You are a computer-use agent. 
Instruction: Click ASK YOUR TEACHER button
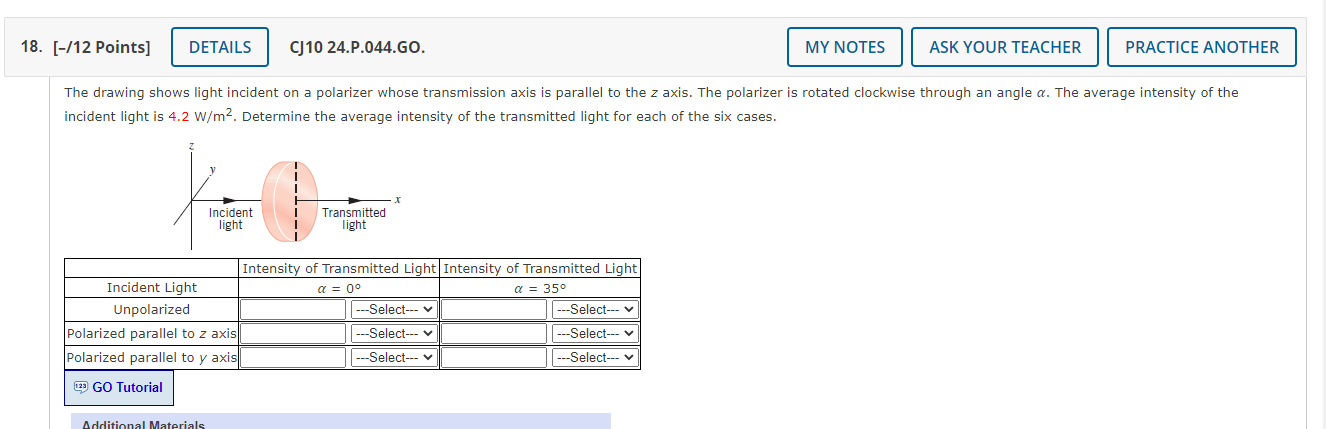point(1004,47)
